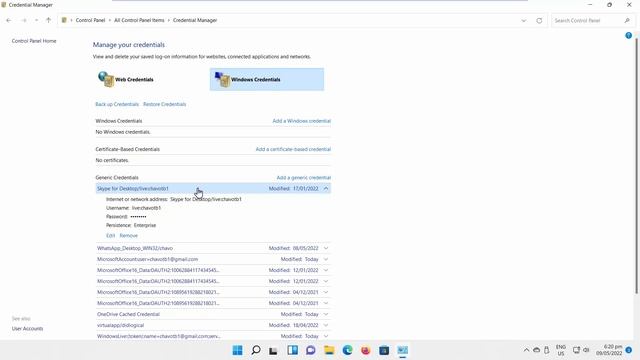Open notification badge in system tray

(x=629, y=350)
